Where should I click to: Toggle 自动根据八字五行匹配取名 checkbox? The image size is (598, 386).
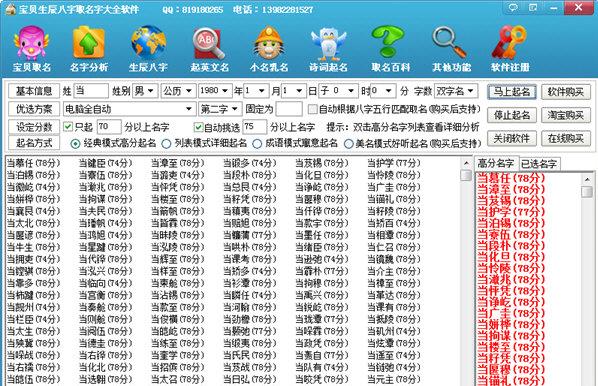point(312,109)
